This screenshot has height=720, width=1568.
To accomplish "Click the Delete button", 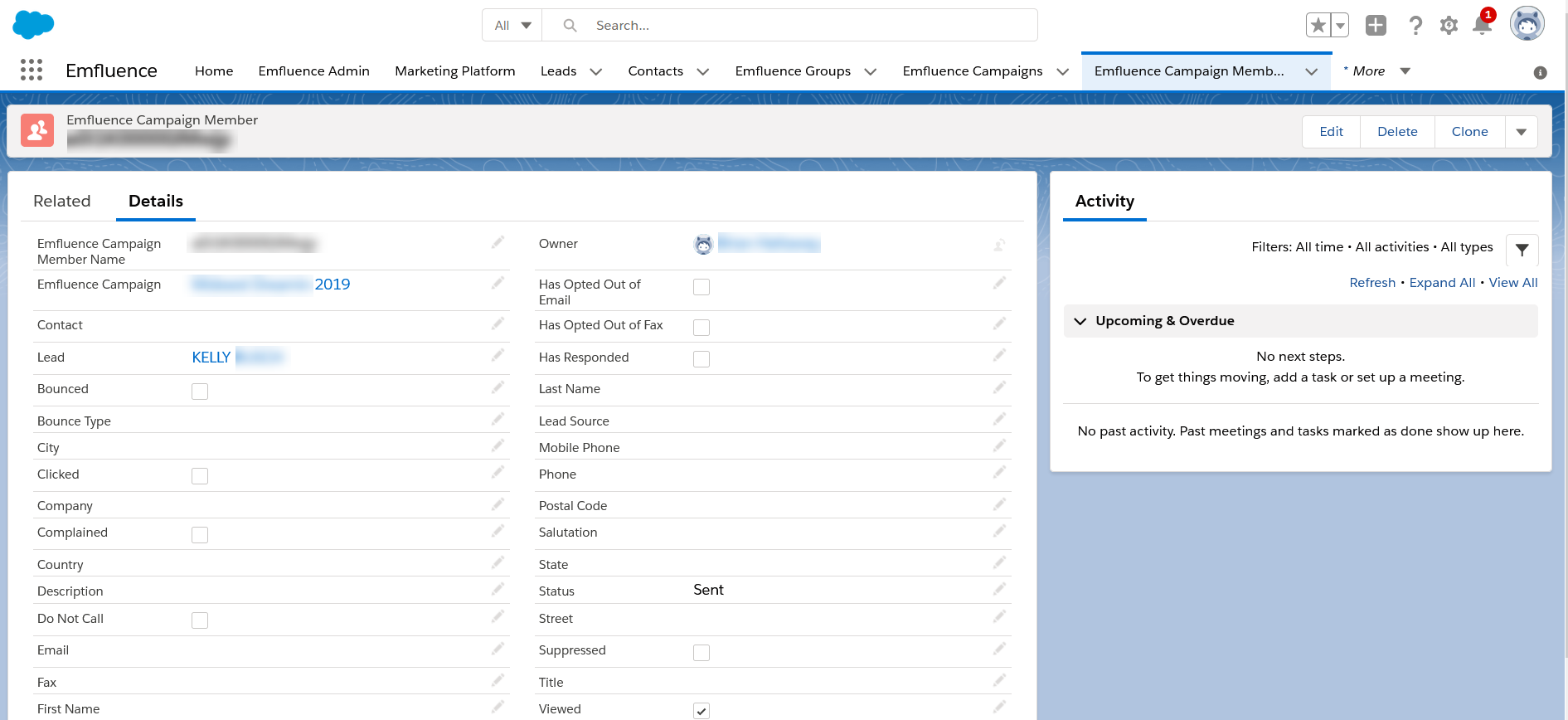I will click(1397, 131).
